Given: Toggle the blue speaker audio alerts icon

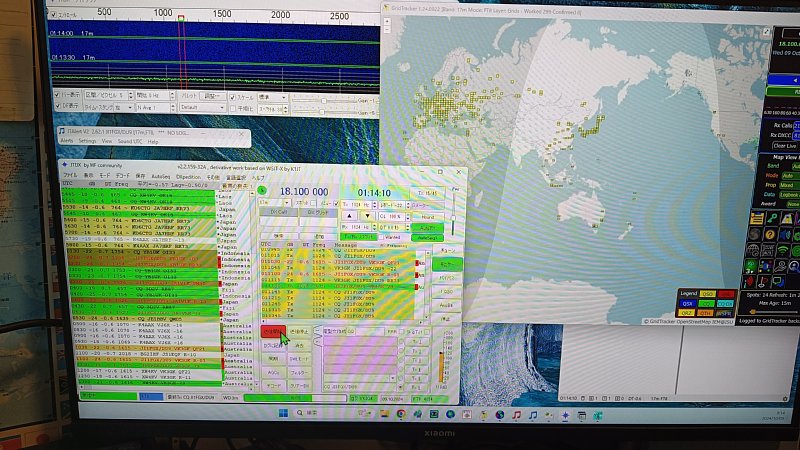Looking at the screenshot, I should pos(785,234).
